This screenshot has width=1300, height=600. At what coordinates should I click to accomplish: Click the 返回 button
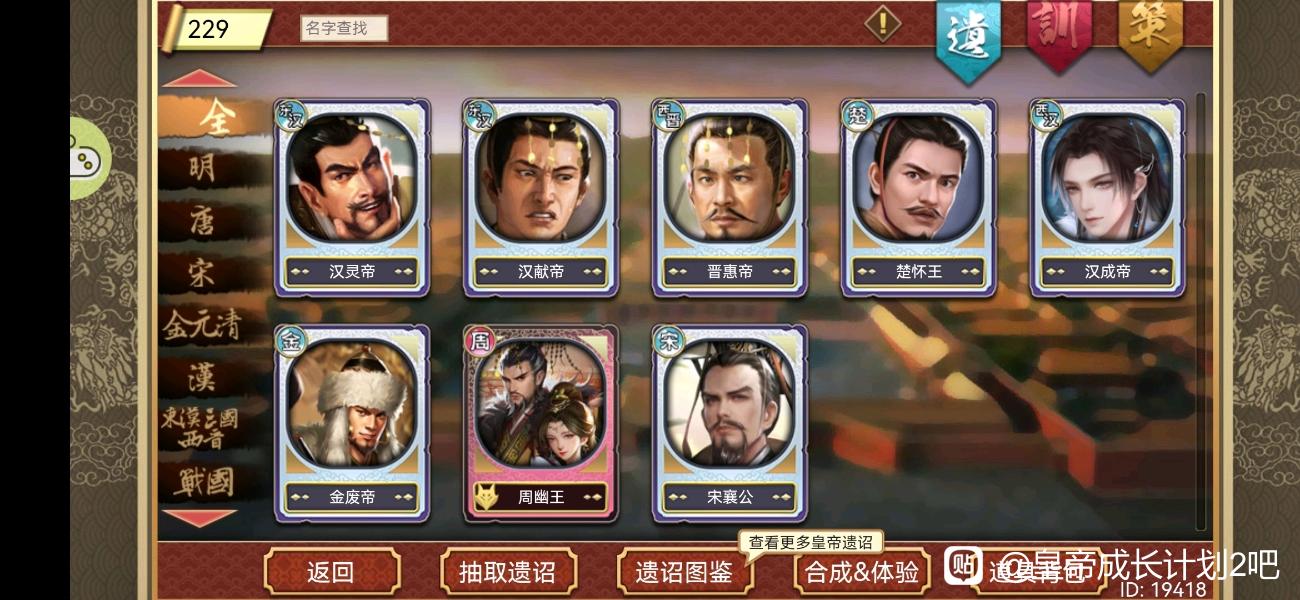331,572
